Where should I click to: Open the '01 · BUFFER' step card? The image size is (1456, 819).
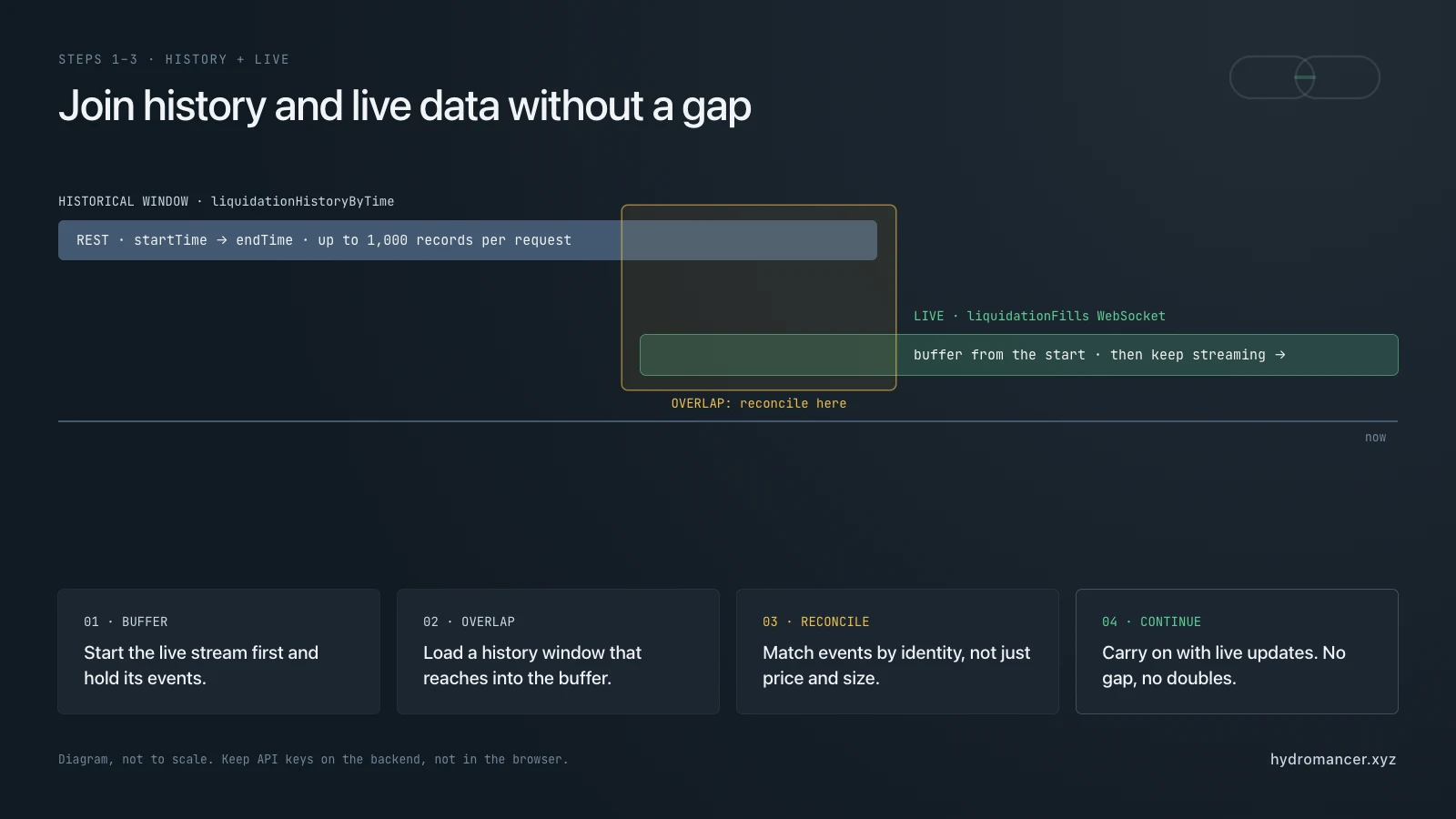point(218,652)
